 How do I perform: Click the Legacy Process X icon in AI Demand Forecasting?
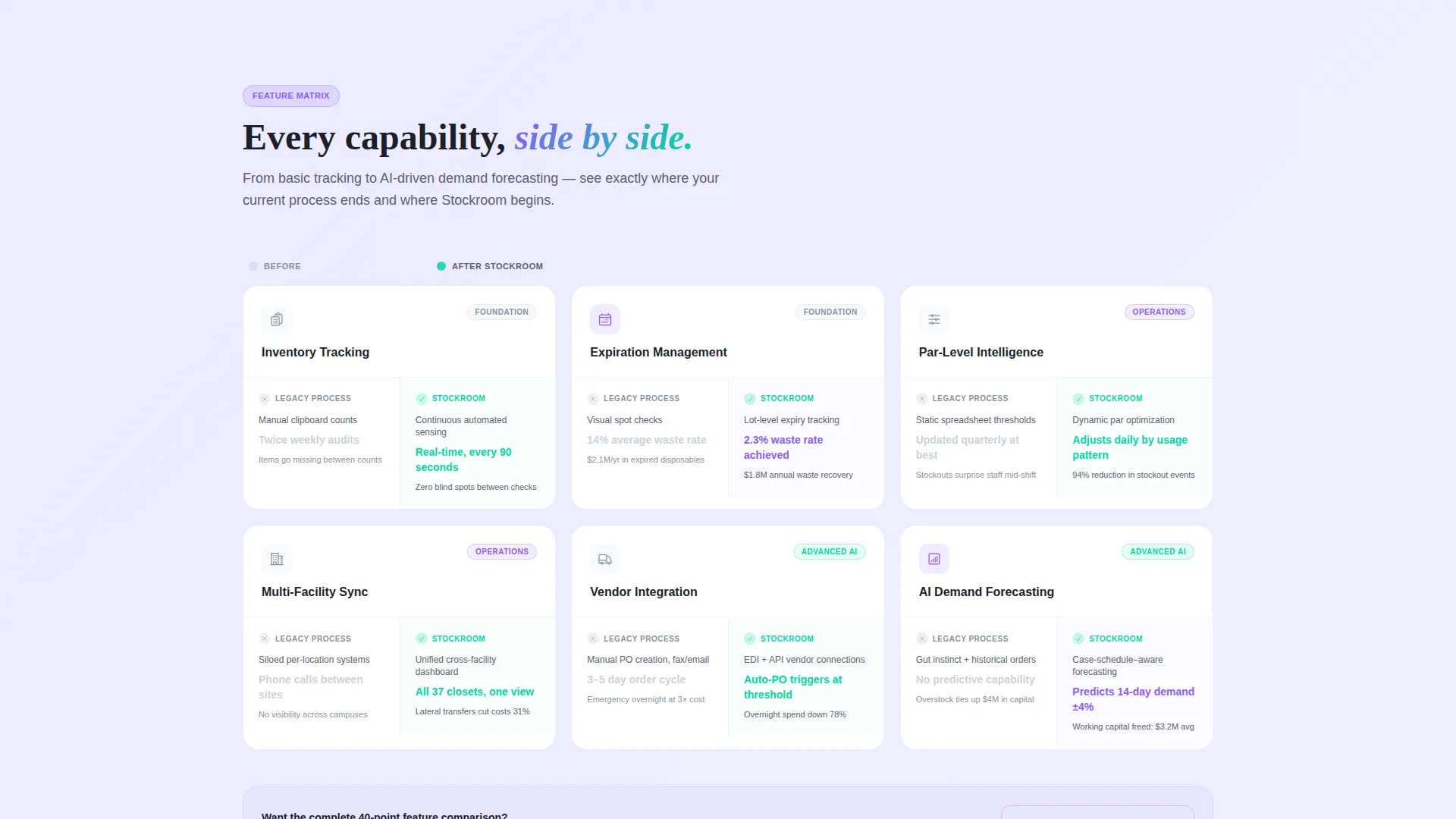922,639
